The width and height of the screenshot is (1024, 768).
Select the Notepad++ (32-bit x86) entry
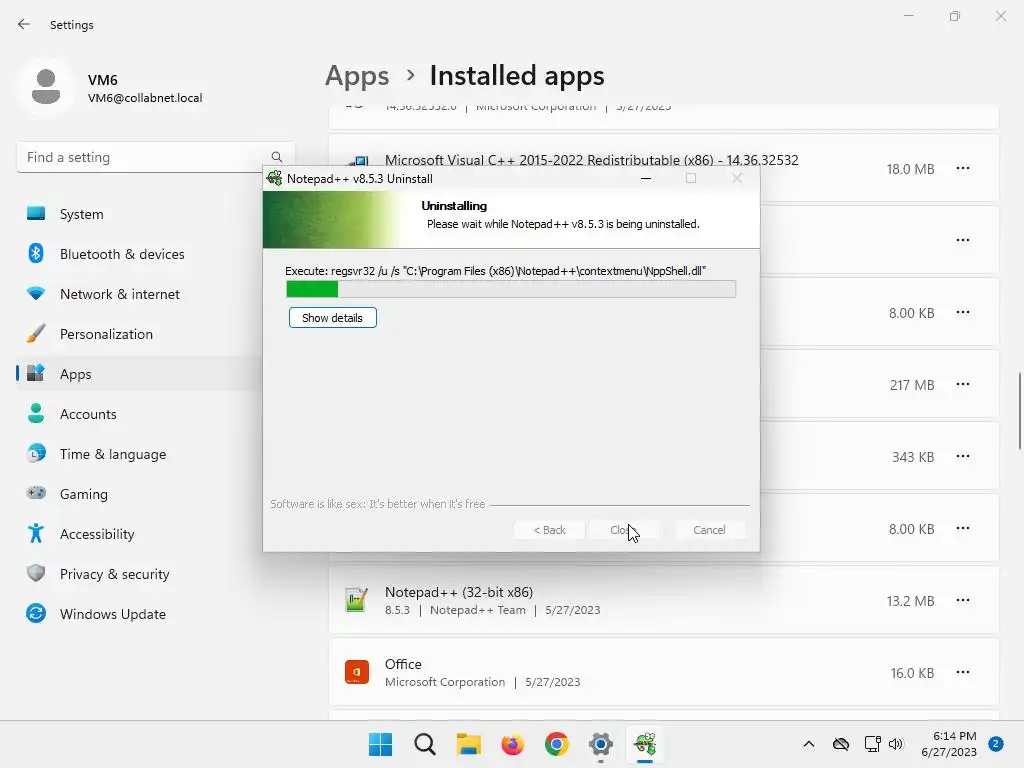(x=664, y=600)
